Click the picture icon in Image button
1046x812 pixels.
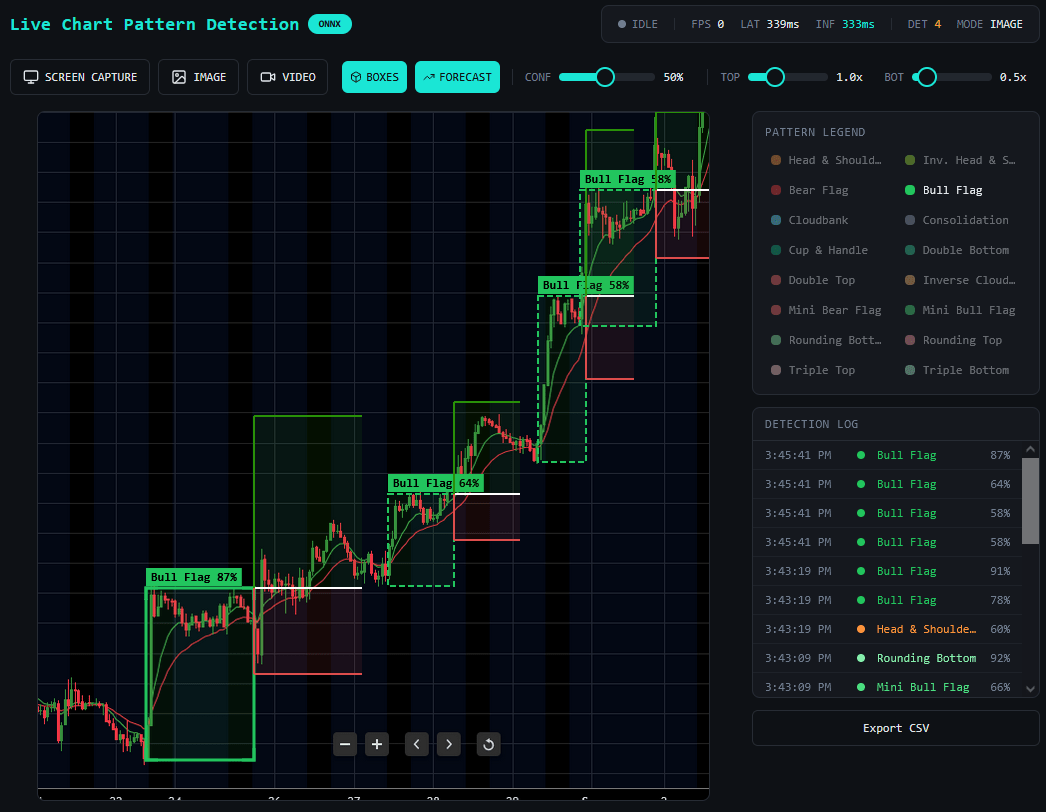coord(179,77)
